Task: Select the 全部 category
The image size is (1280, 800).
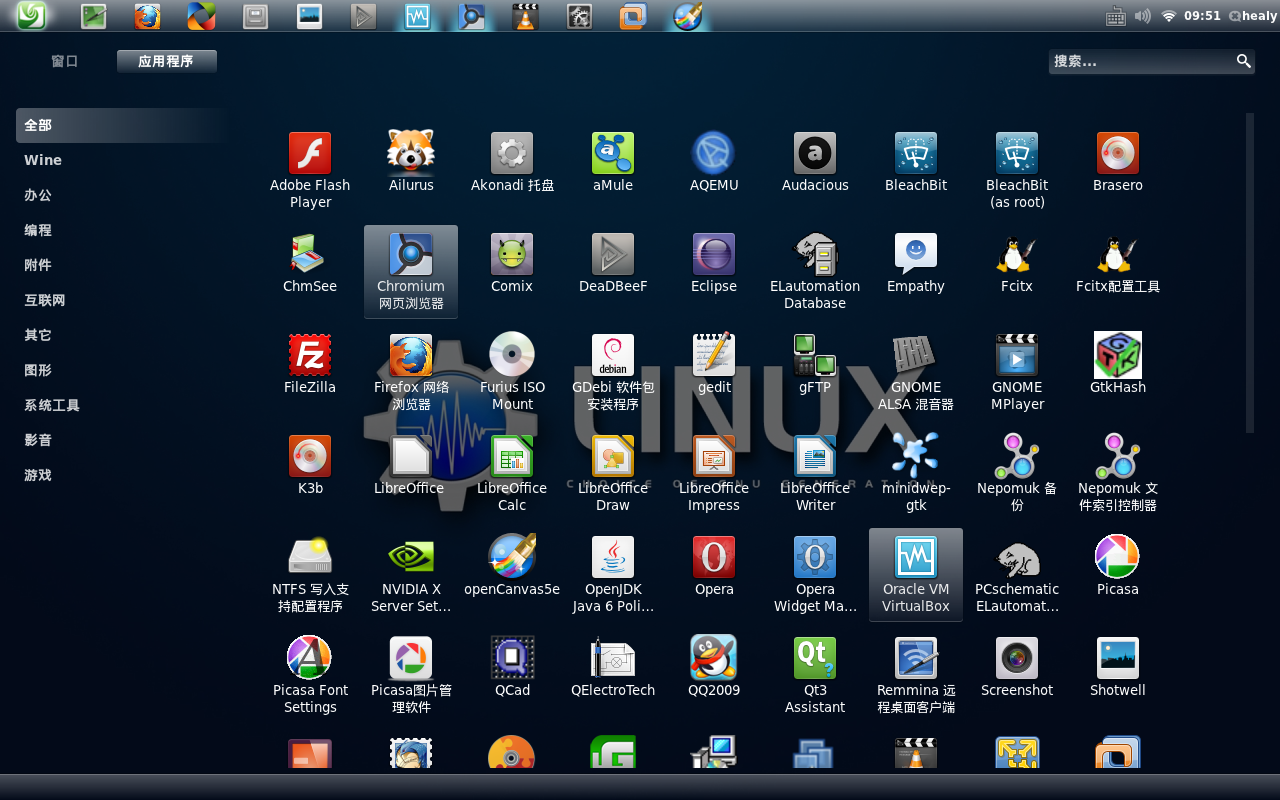Action: 121,125
